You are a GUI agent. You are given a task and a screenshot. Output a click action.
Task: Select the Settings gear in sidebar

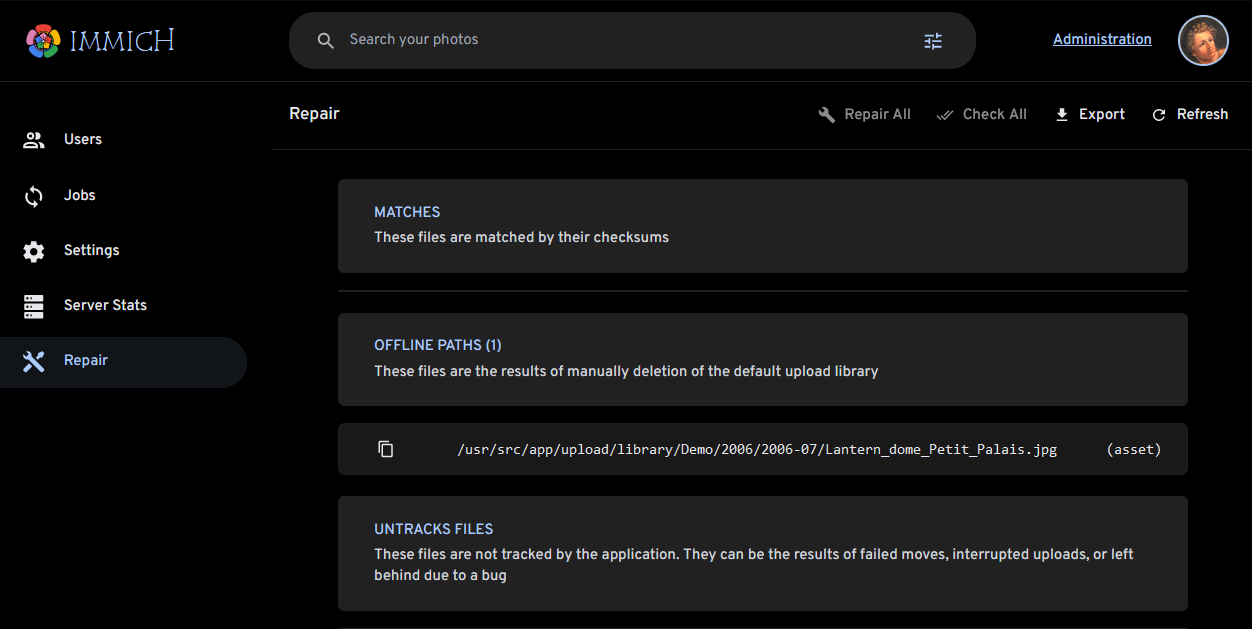(34, 251)
